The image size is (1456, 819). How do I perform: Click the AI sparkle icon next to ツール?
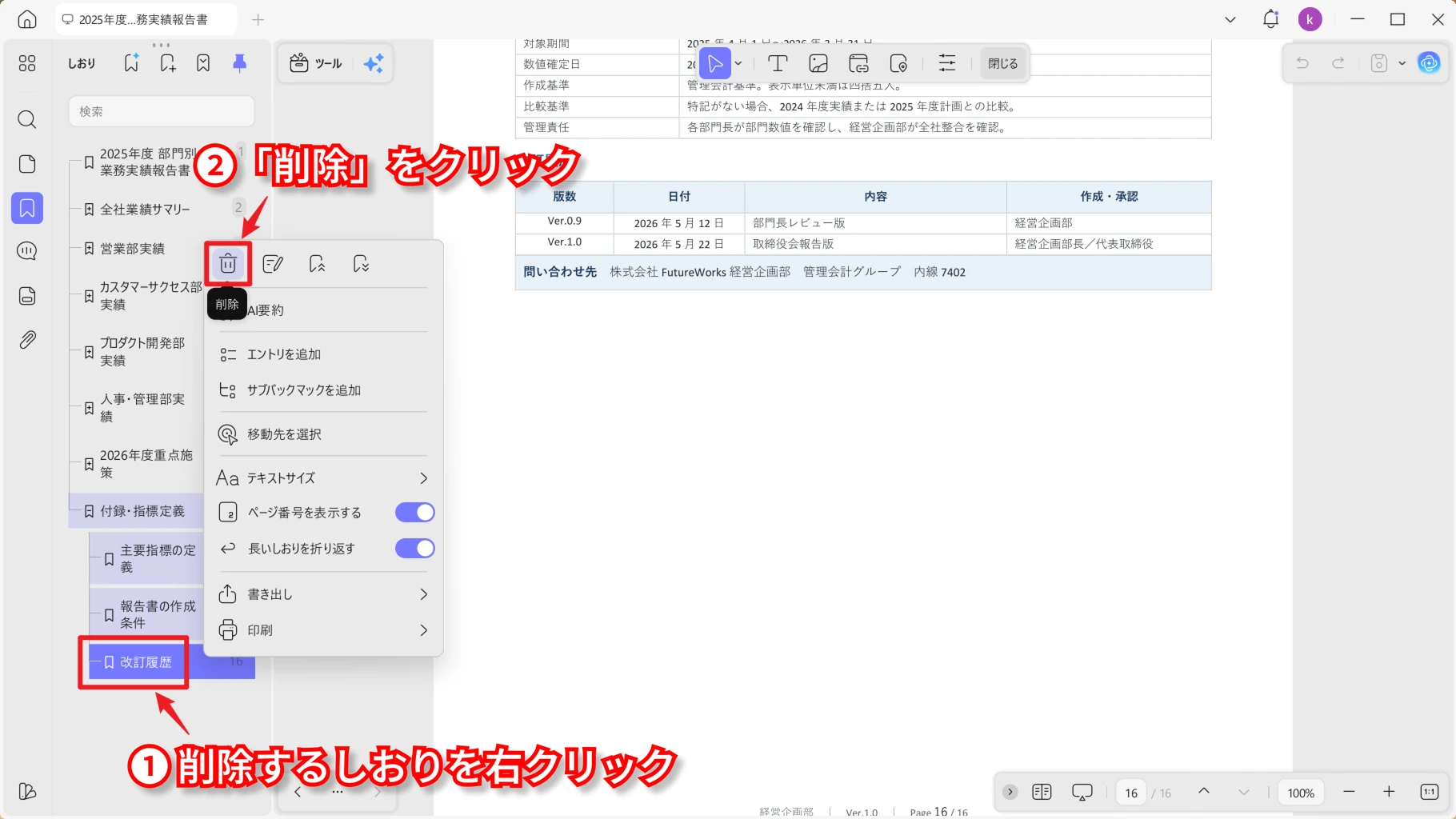374,63
